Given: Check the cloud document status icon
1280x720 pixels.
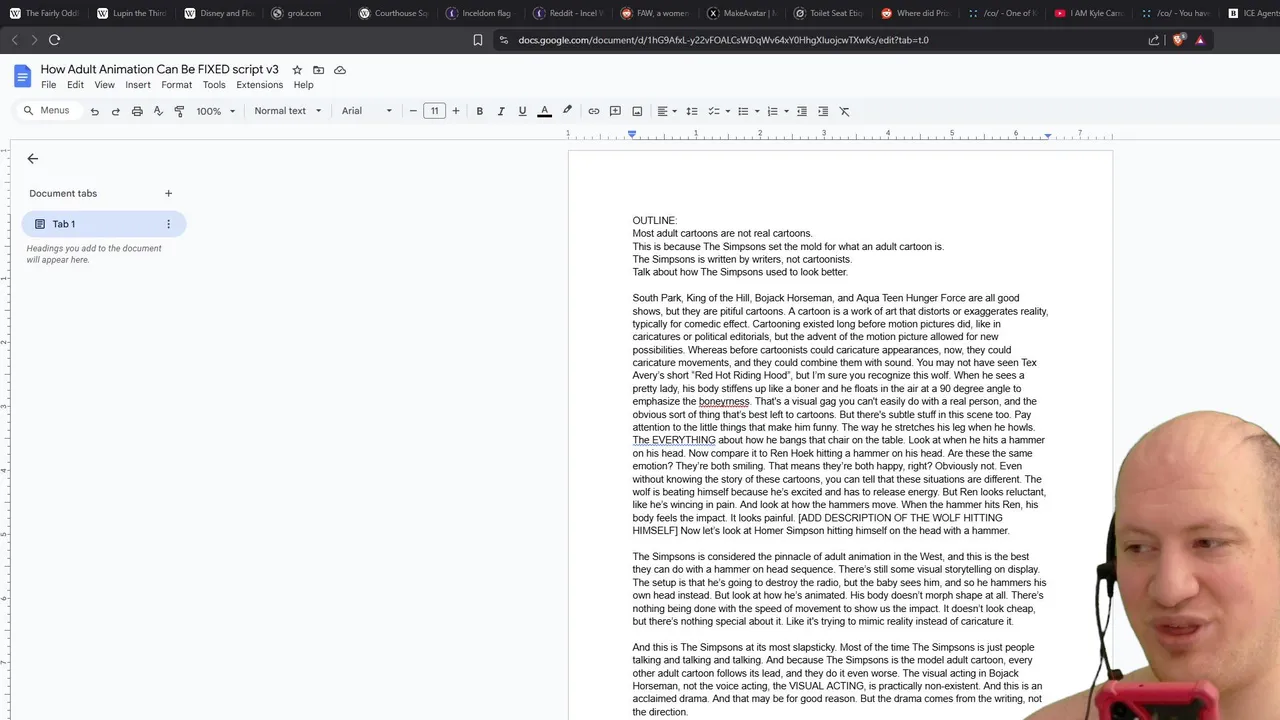Looking at the screenshot, I should [340, 70].
